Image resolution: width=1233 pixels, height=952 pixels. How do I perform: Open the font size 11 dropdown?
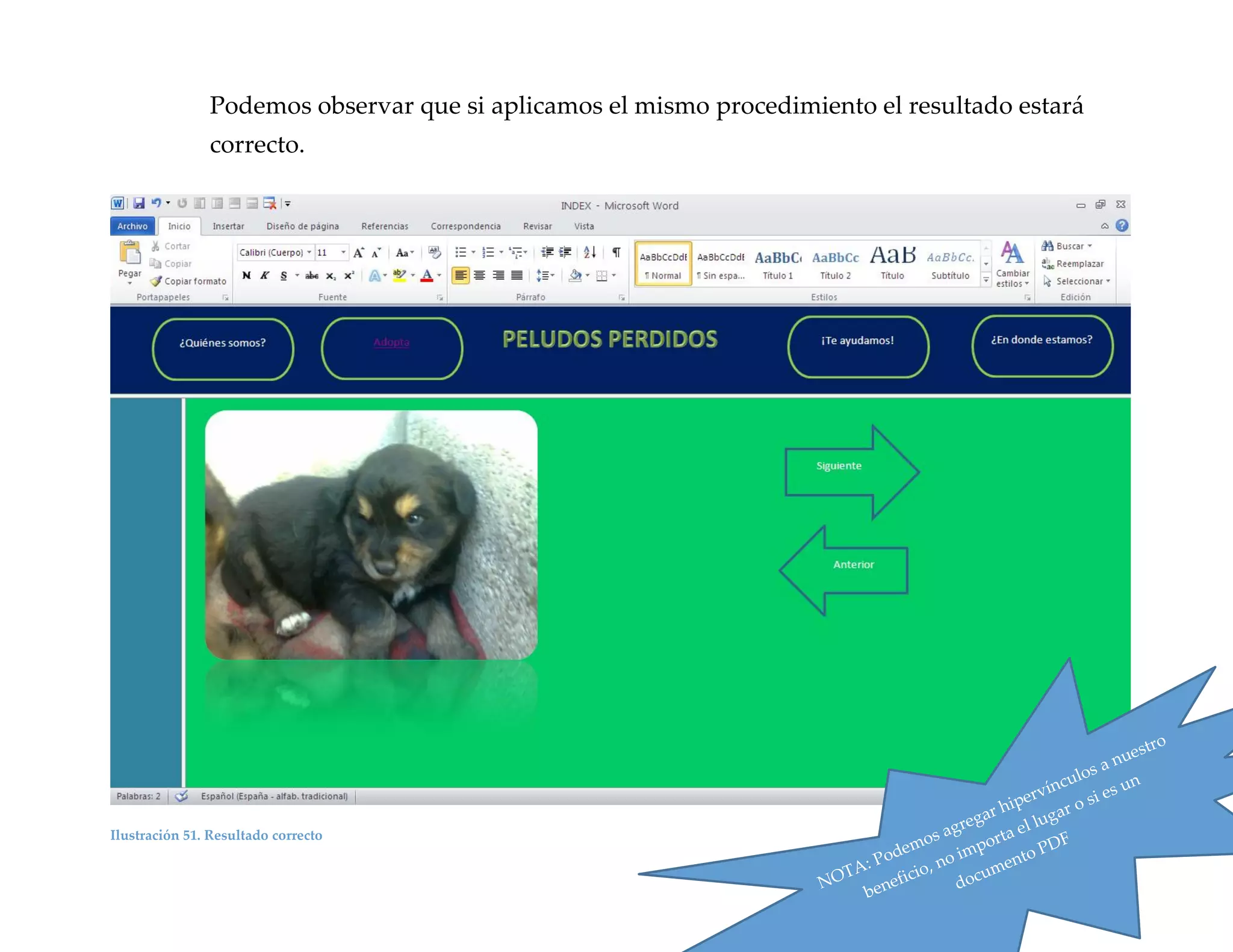tap(344, 252)
